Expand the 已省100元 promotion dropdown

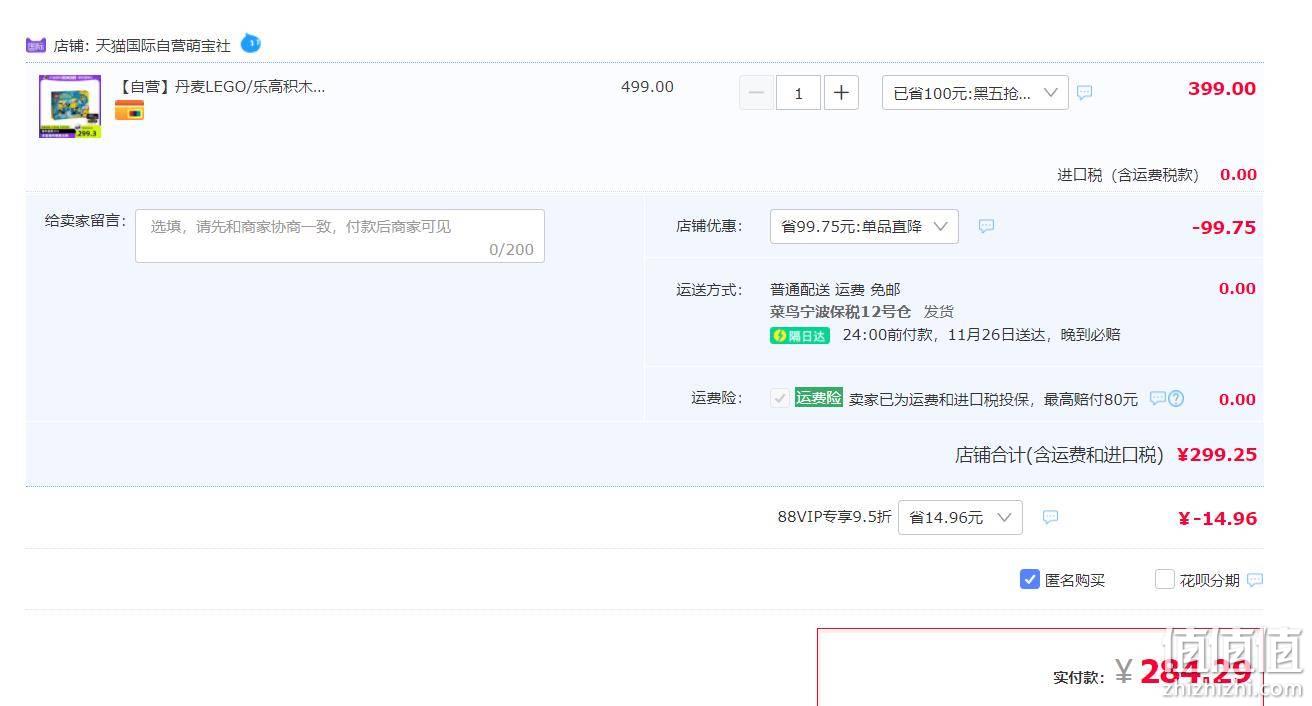coord(975,93)
